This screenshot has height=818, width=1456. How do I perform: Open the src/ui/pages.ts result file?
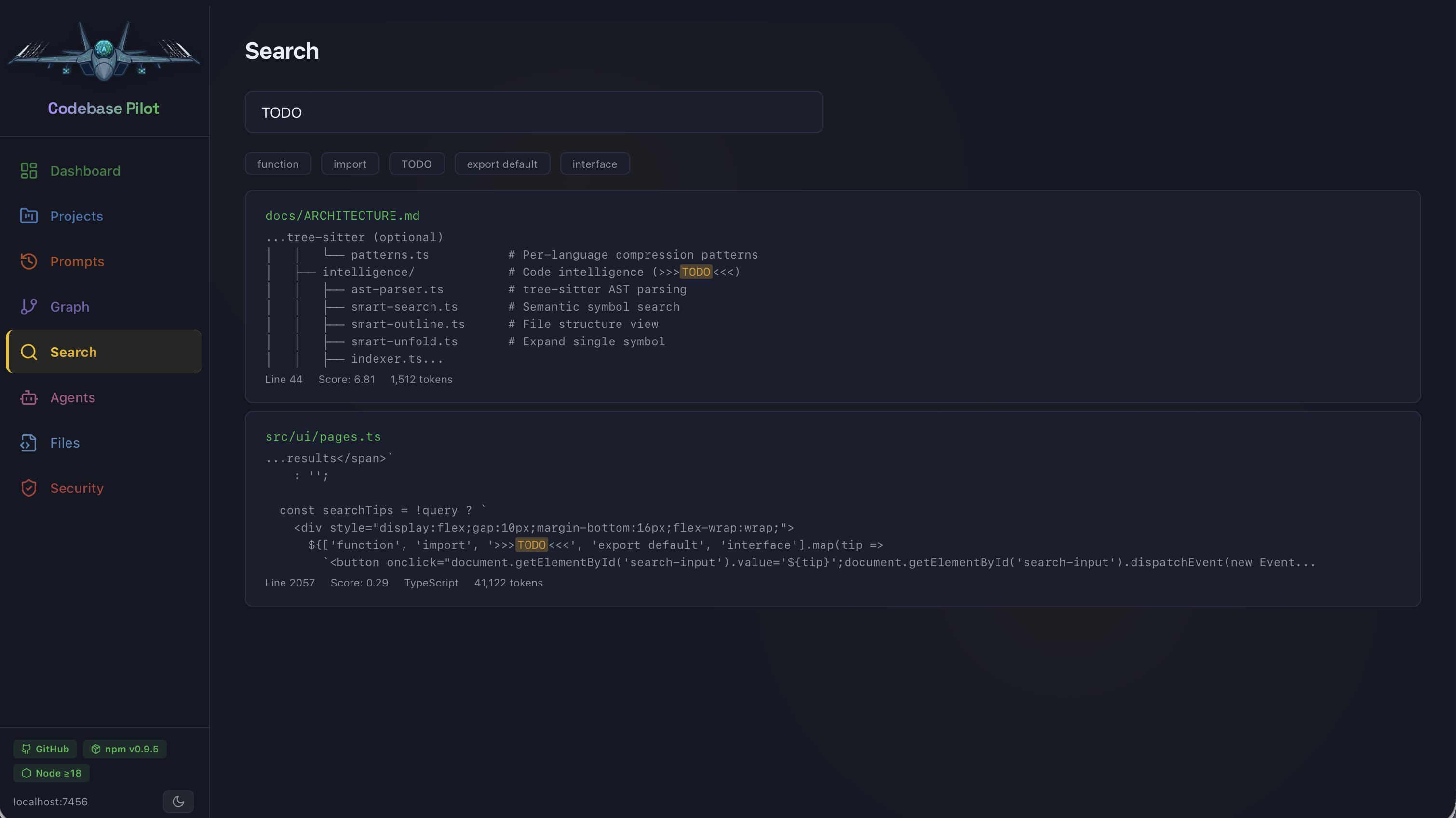(323, 436)
